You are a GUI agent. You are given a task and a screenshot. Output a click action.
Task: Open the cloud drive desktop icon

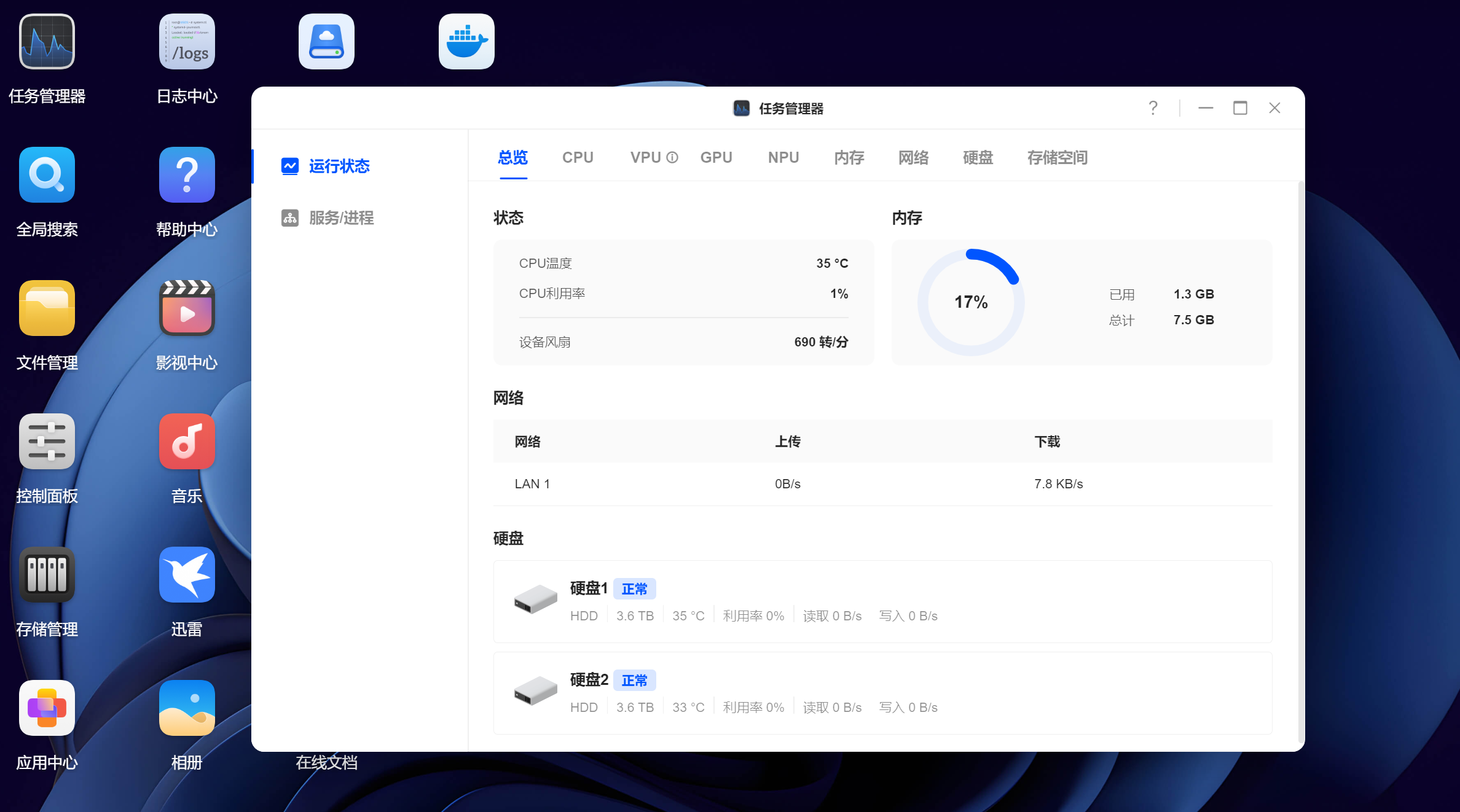pyautogui.click(x=326, y=42)
